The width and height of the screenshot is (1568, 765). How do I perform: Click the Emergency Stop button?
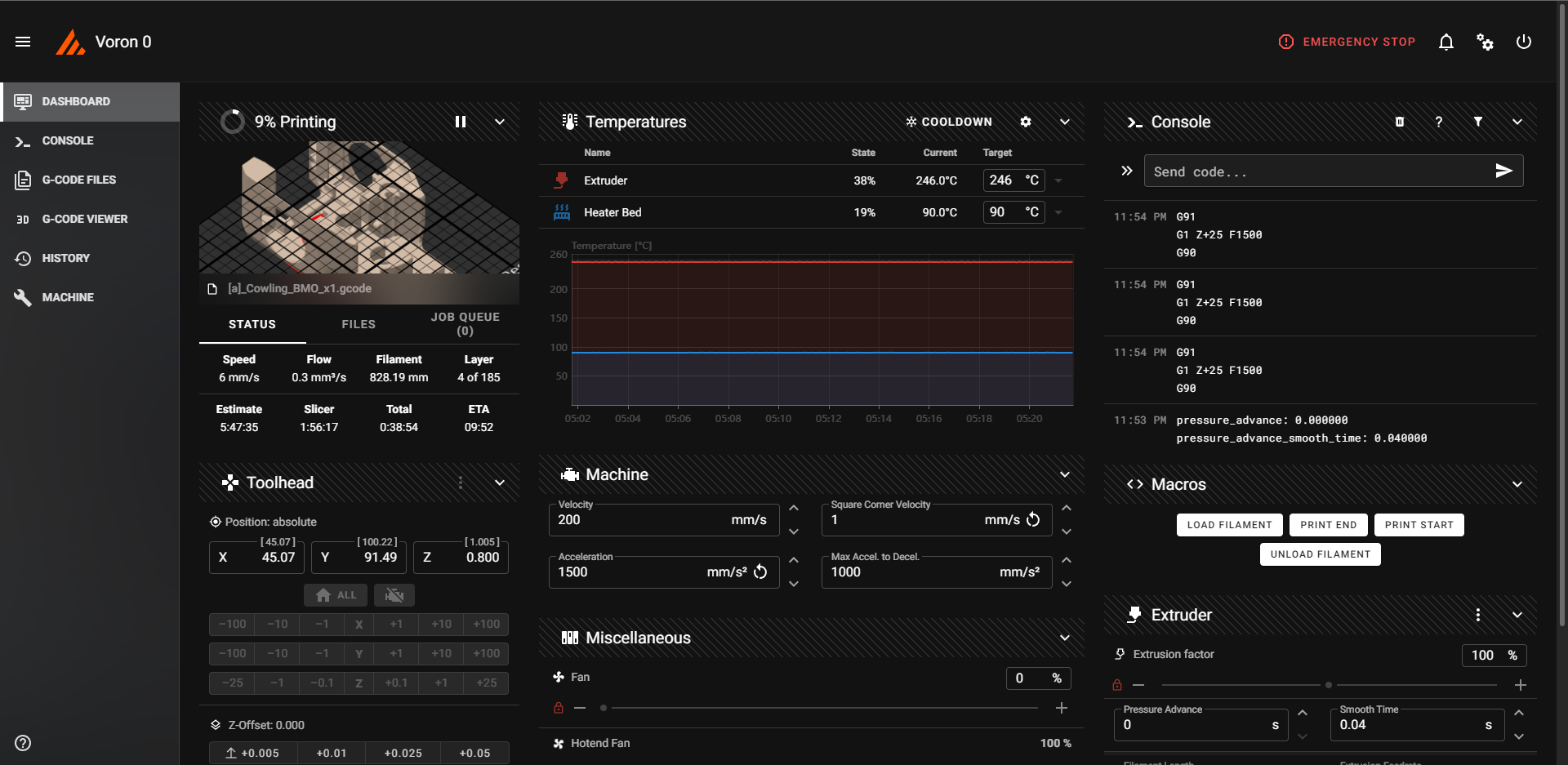(x=1347, y=42)
